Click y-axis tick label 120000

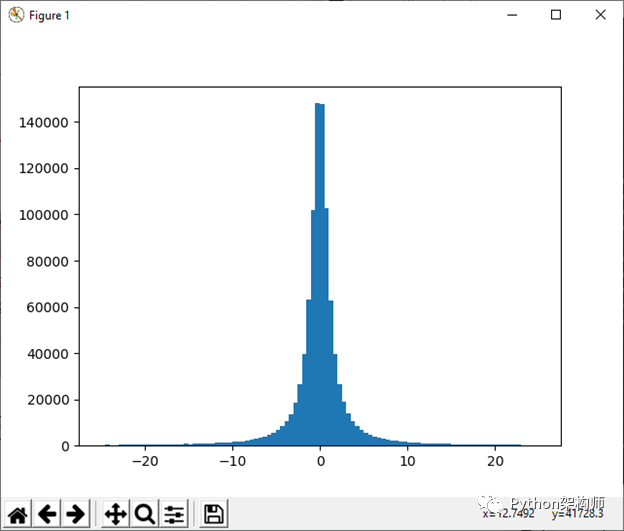click(x=44, y=169)
